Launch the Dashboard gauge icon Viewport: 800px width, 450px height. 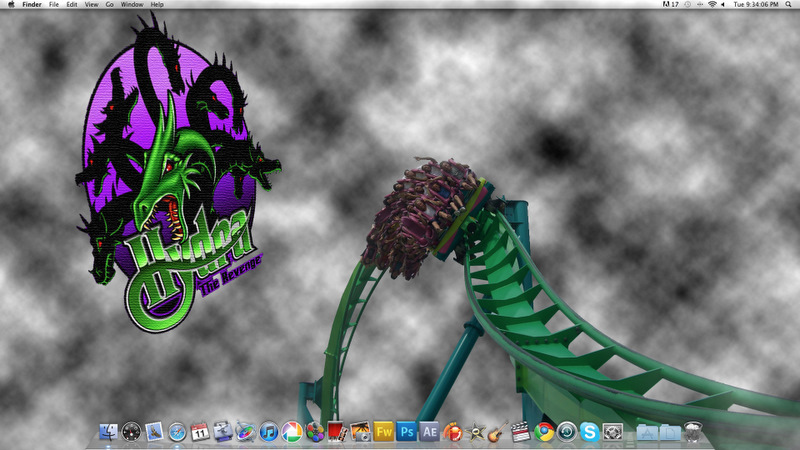(131, 432)
